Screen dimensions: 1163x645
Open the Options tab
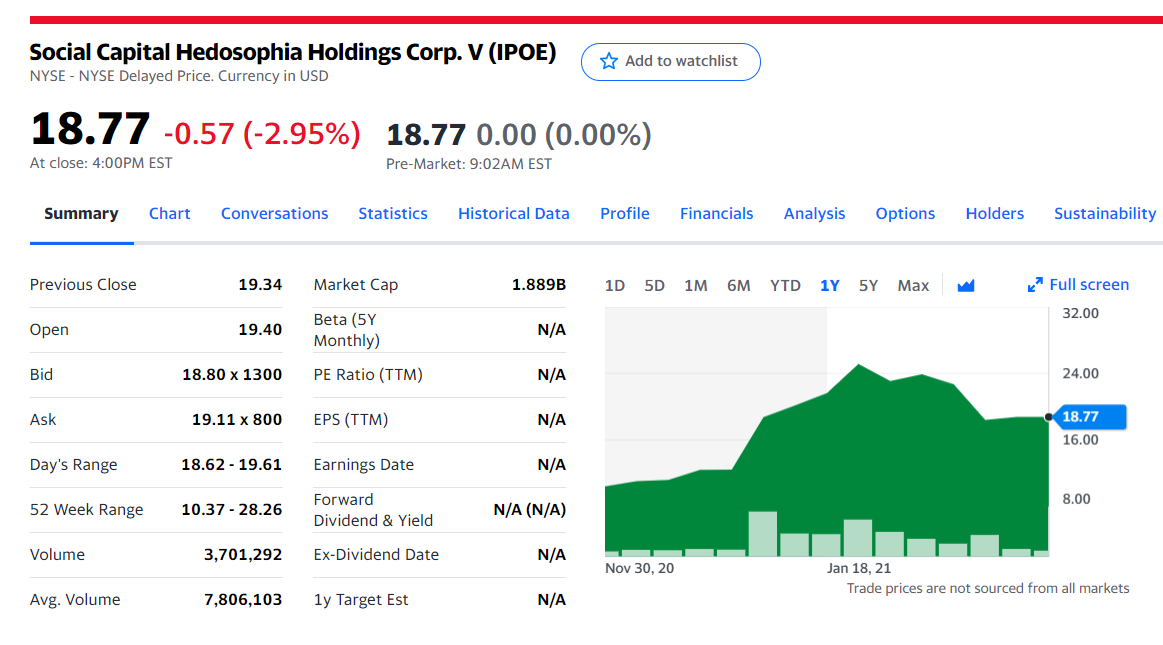[x=905, y=214]
